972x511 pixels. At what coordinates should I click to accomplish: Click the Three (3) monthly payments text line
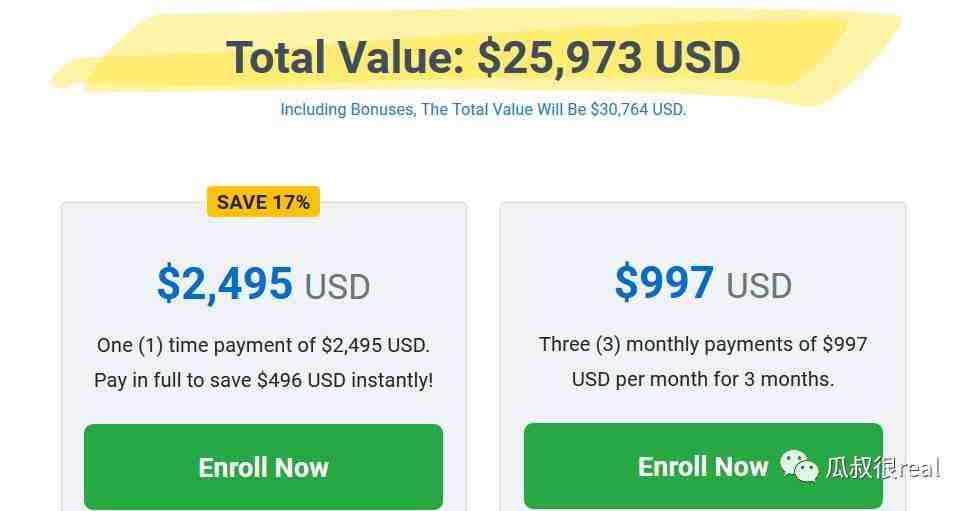703,344
